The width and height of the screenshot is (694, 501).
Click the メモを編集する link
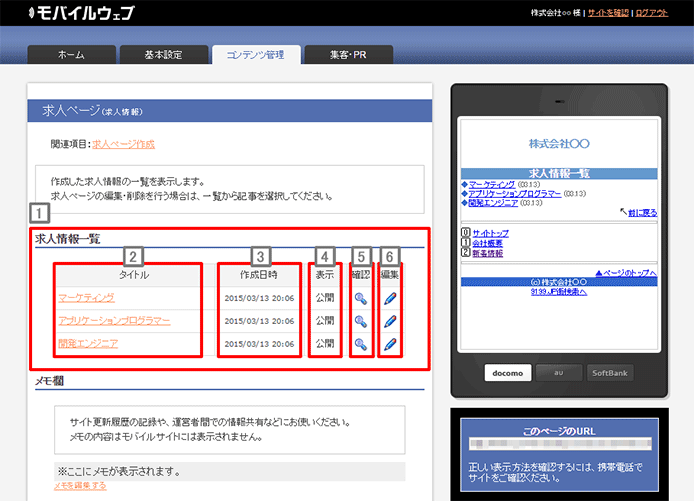[81, 485]
